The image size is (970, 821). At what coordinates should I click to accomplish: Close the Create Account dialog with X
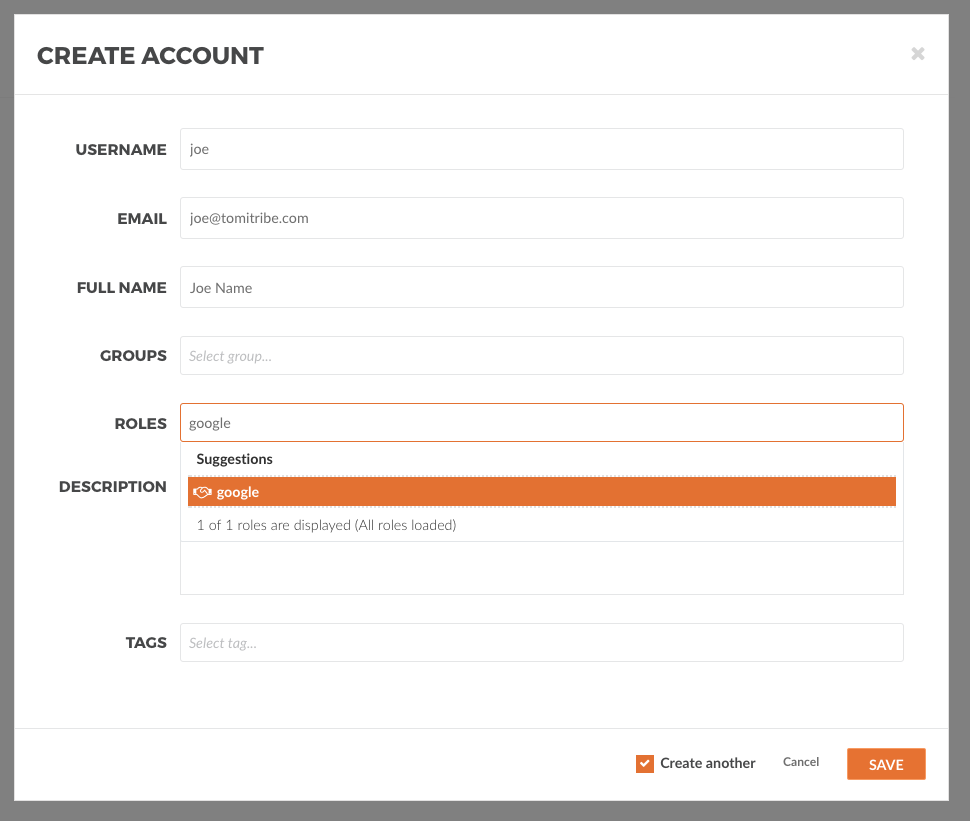[917, 54]
